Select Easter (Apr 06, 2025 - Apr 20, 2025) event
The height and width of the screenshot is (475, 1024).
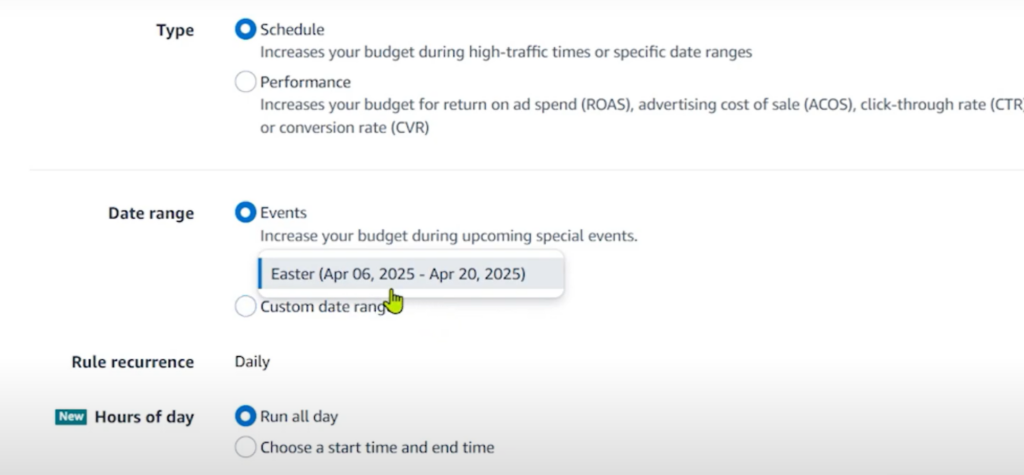(398, 274)
